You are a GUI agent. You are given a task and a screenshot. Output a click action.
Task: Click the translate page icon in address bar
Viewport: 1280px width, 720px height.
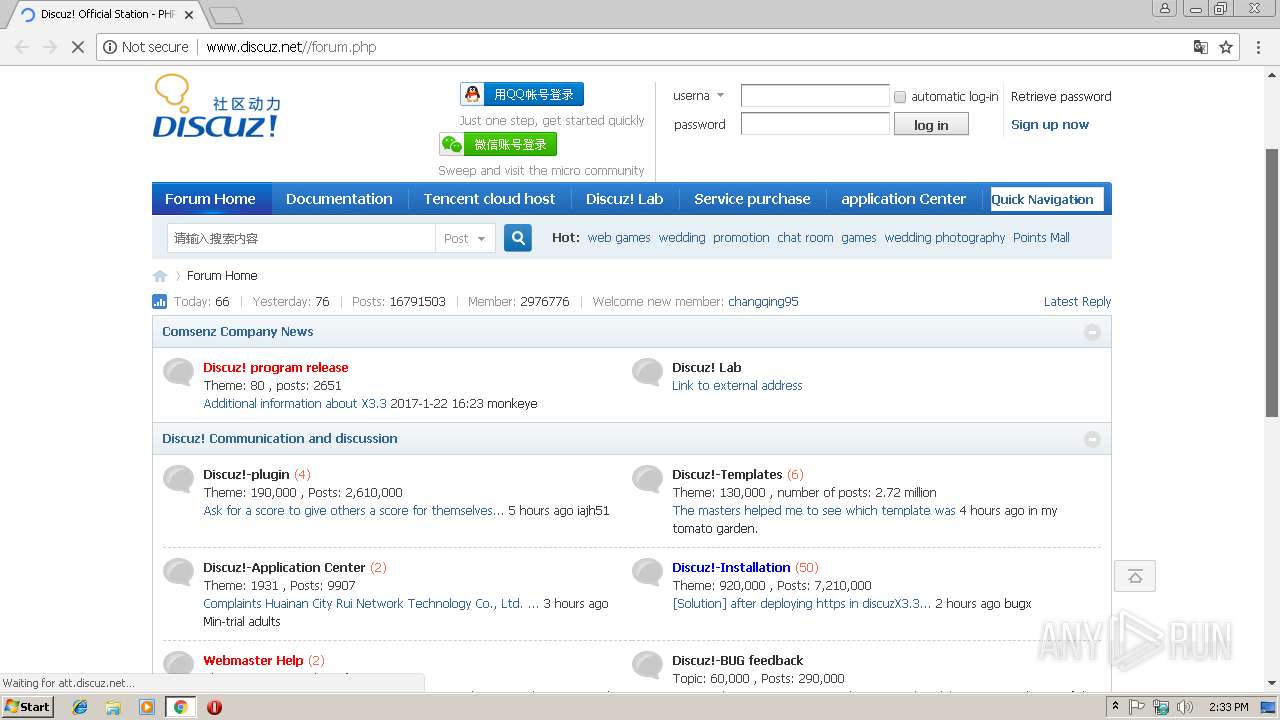(1201, 47)
